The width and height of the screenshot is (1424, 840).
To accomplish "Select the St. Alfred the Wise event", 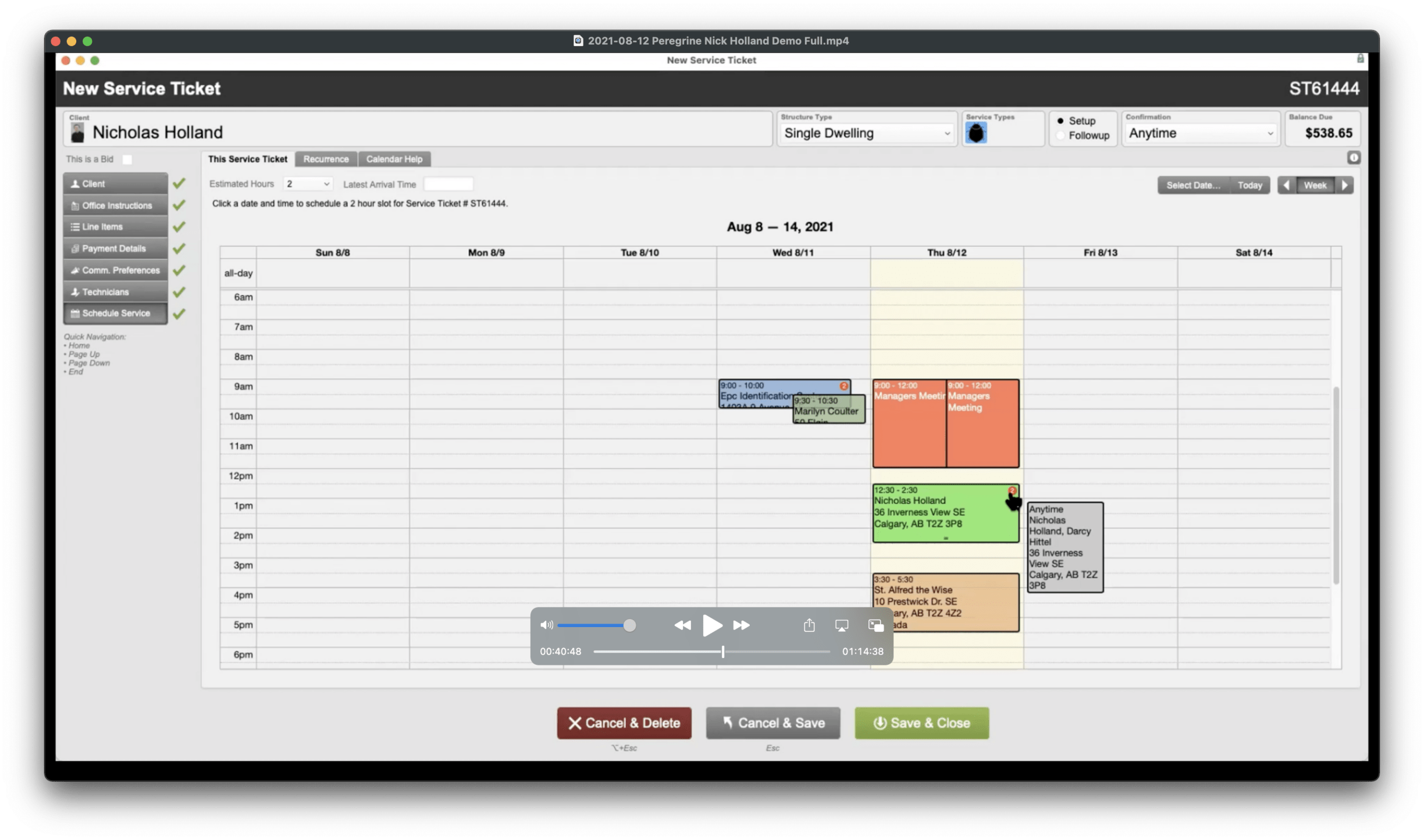I will point(945,601).
